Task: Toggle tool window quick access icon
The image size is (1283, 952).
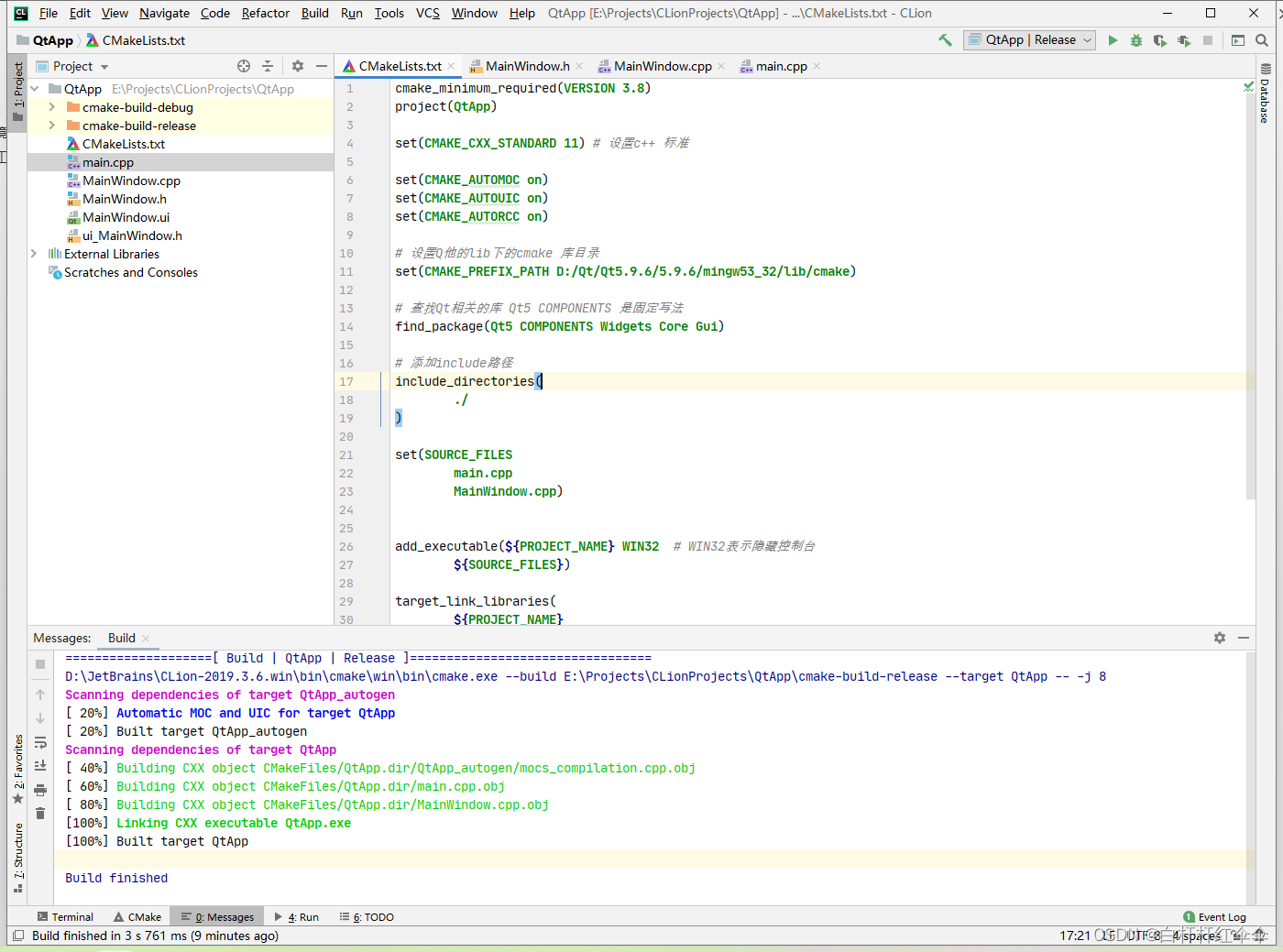Action: pos(18,936)
